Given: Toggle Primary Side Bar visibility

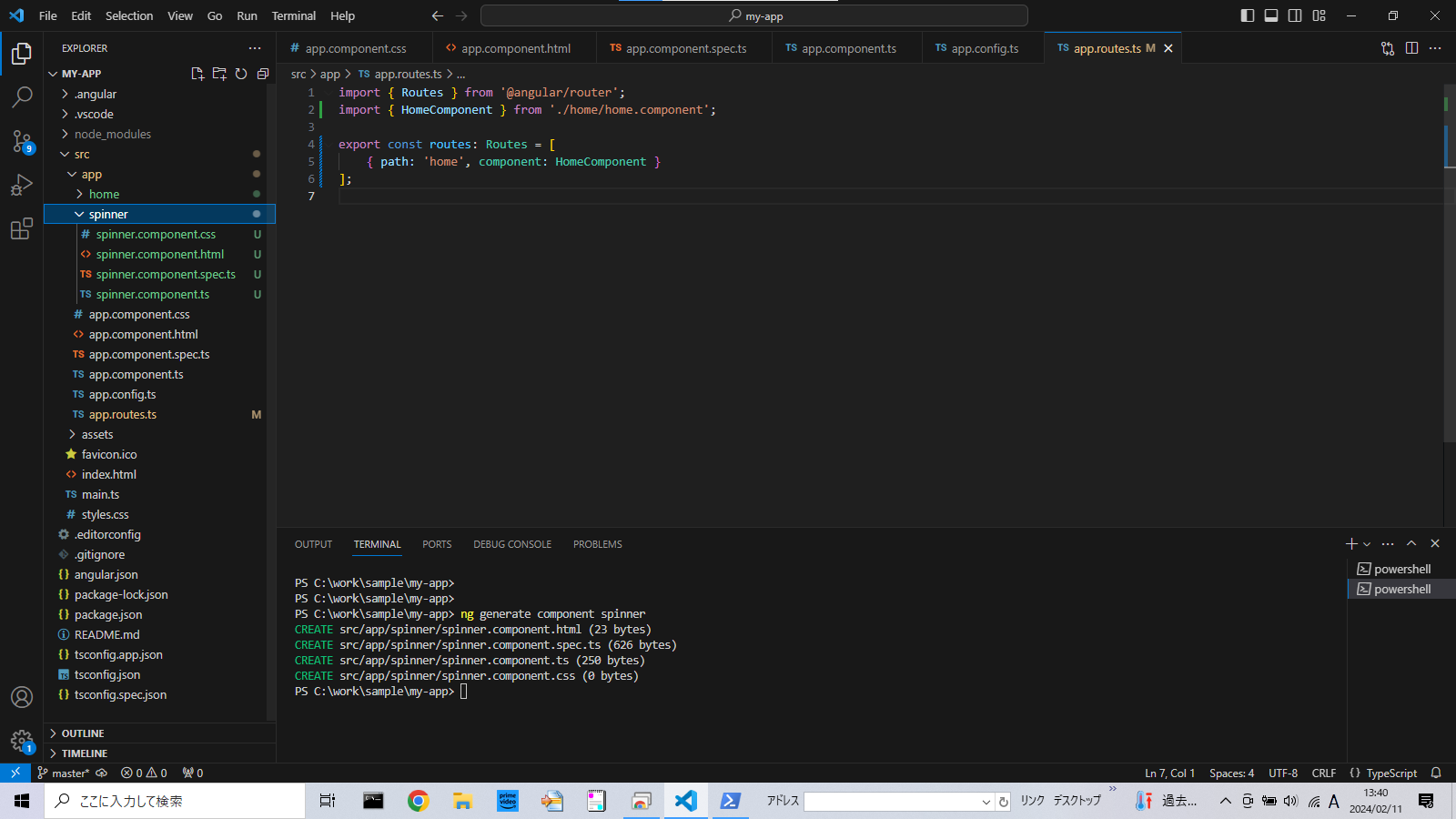Looking at the screenshot, I should [1248, 15].
